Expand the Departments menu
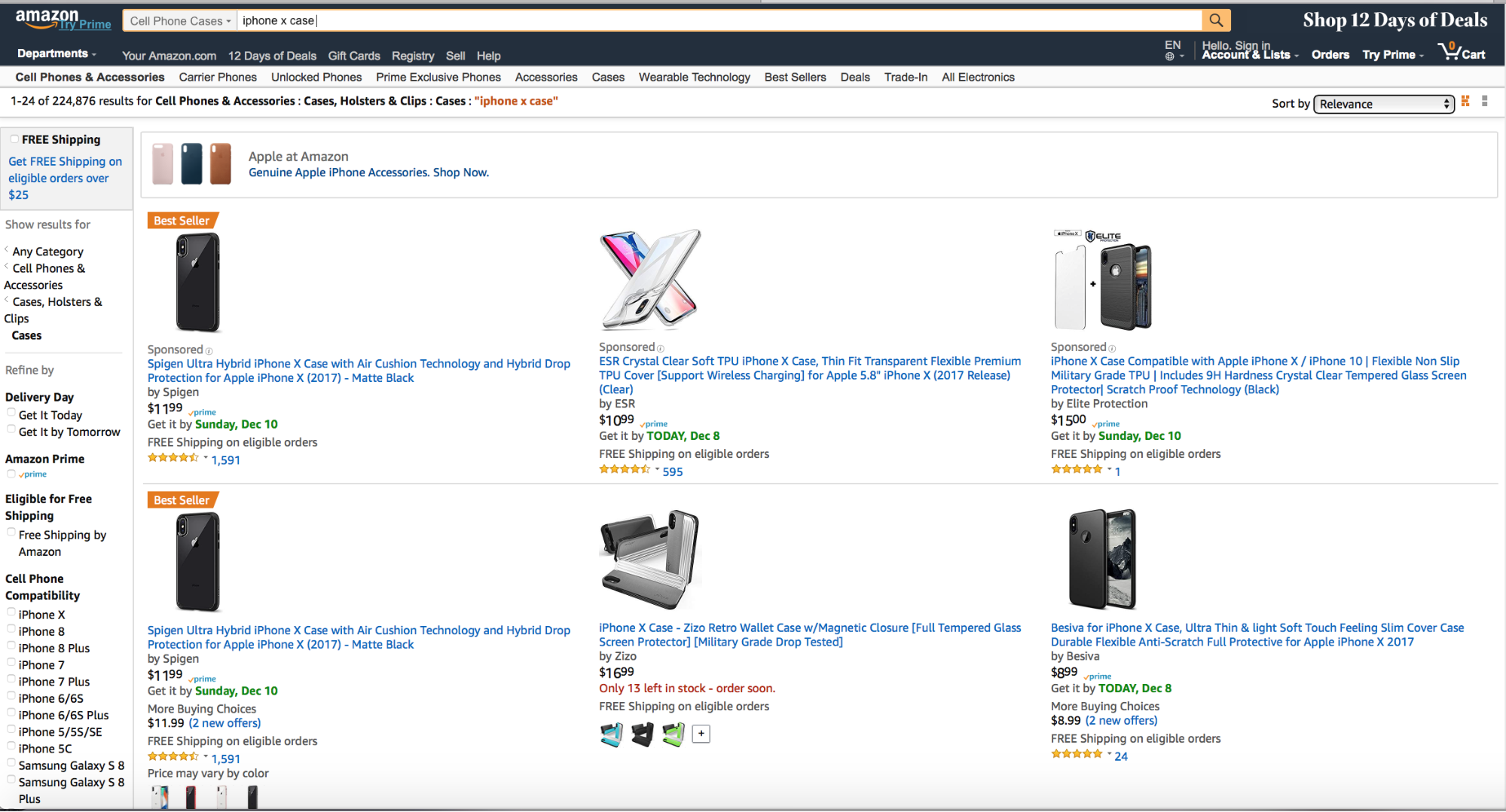Viewport: 1506px width, 812px height. tap(57, 53)
